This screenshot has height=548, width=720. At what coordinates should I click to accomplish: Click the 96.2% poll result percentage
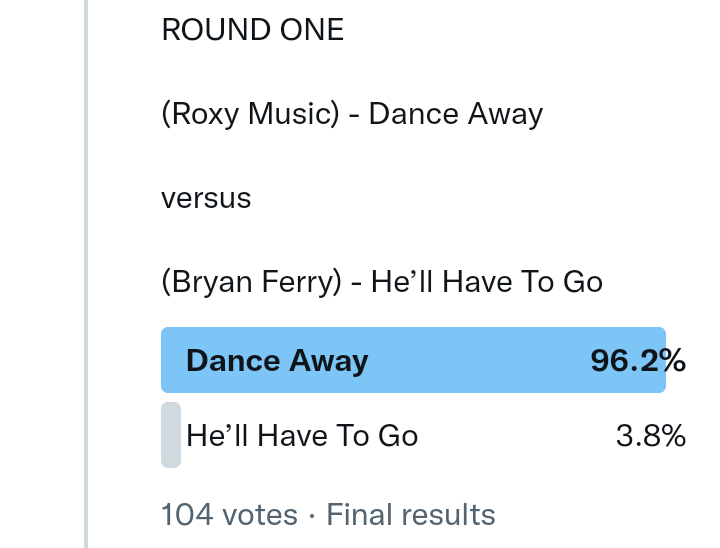(x=638, y=360)
